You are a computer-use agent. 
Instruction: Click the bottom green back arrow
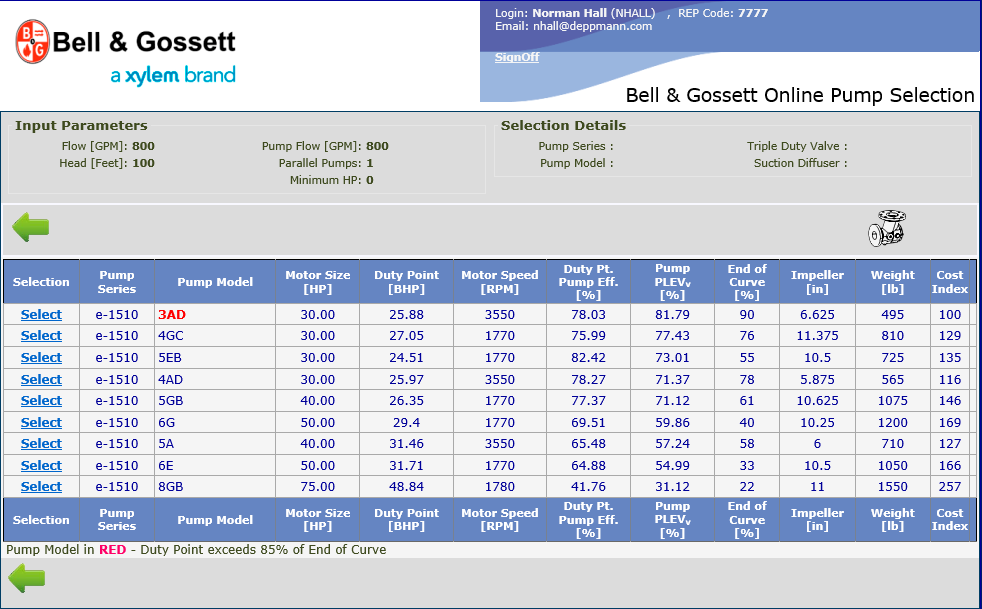pyautogui.click(x=26, y=578)
